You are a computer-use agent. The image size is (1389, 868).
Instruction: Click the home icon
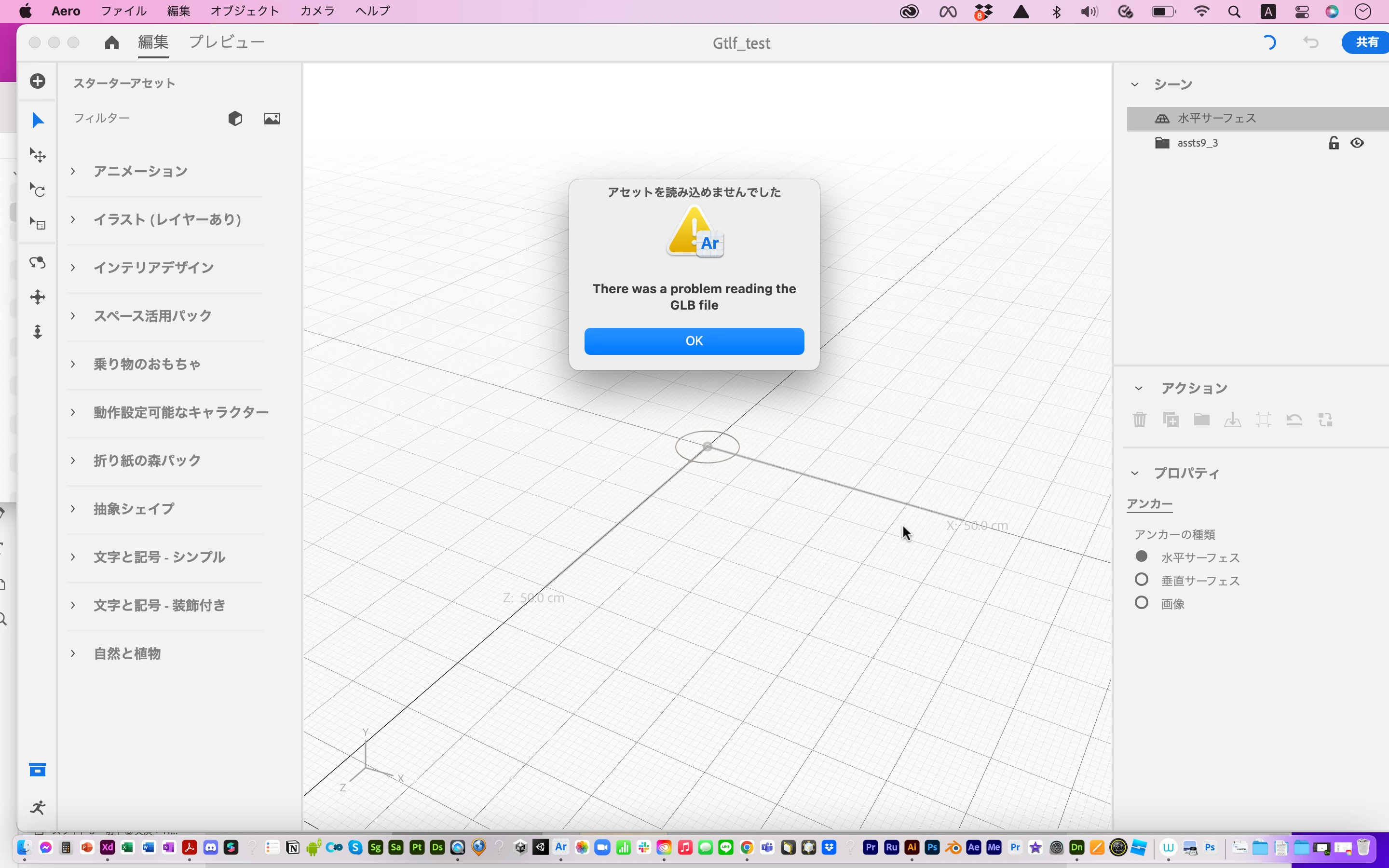click(x=112, y=42)
